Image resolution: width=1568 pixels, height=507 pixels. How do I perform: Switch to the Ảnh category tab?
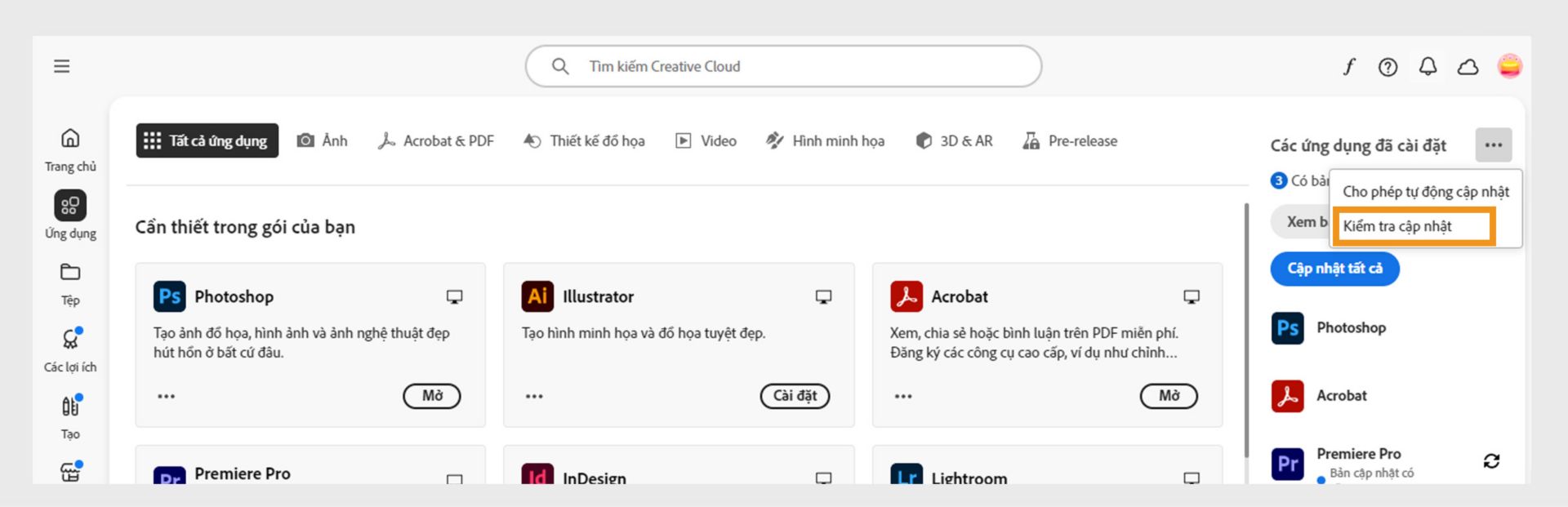[323, 140]
